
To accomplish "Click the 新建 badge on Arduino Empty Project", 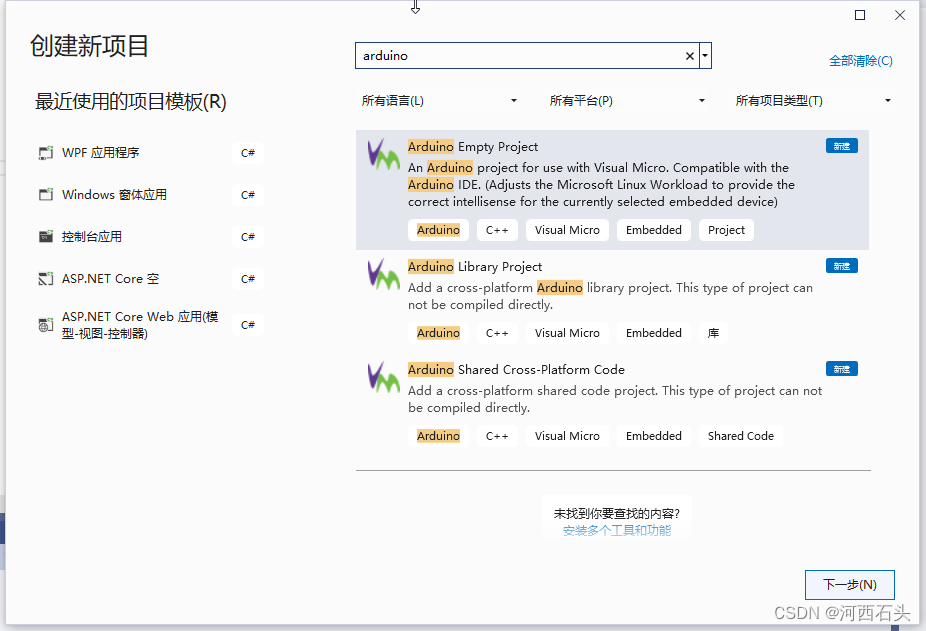I will tap(842, 146).
